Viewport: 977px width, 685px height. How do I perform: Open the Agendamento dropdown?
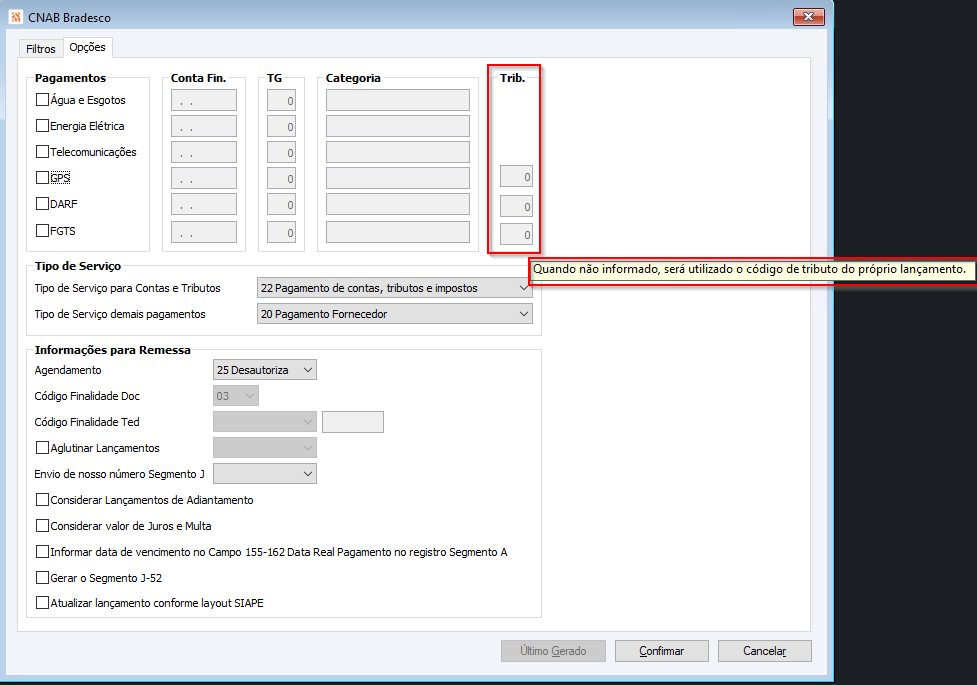[265, 370]
